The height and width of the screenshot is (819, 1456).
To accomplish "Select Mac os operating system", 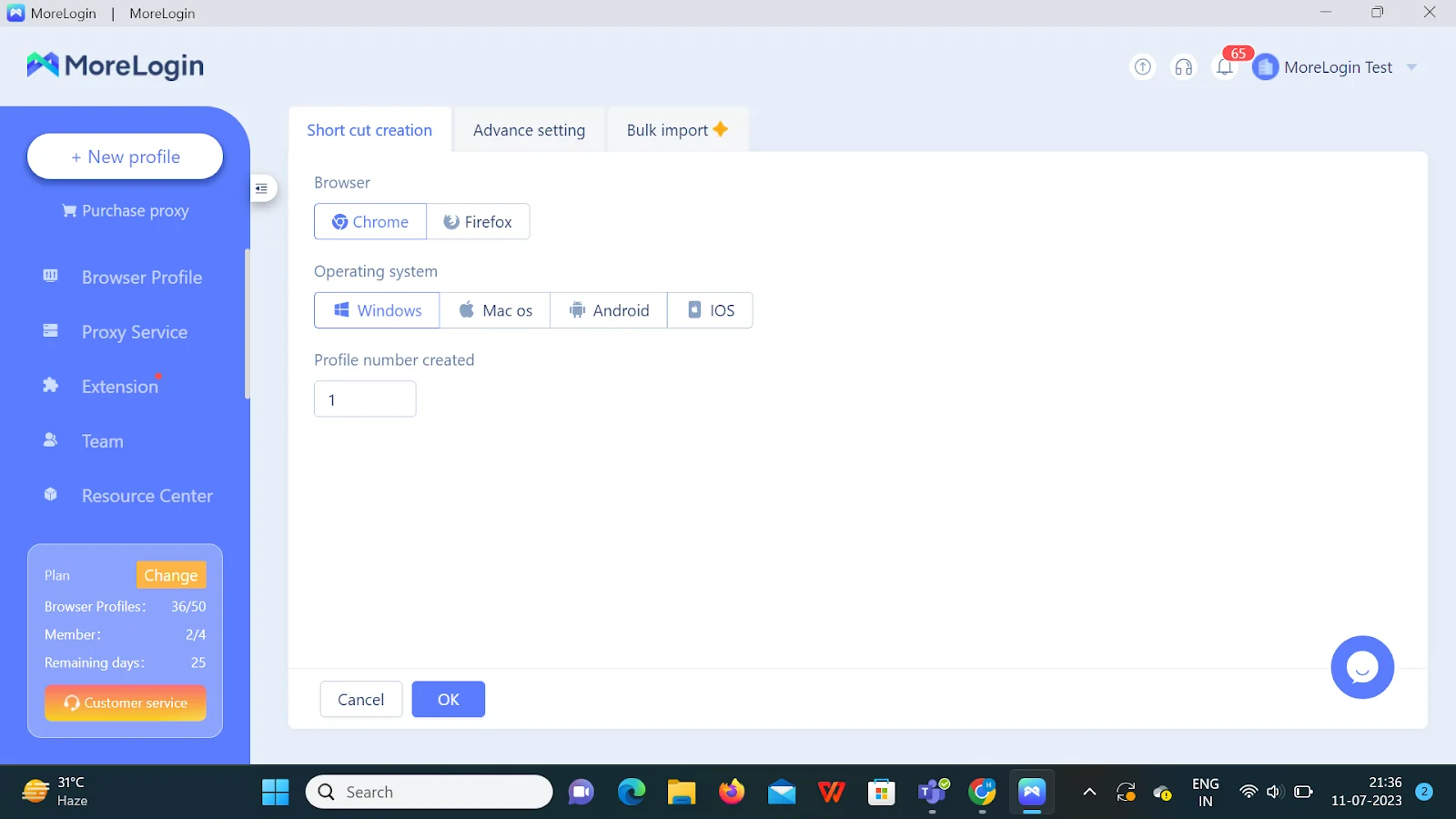I will [x=495, y=310].
